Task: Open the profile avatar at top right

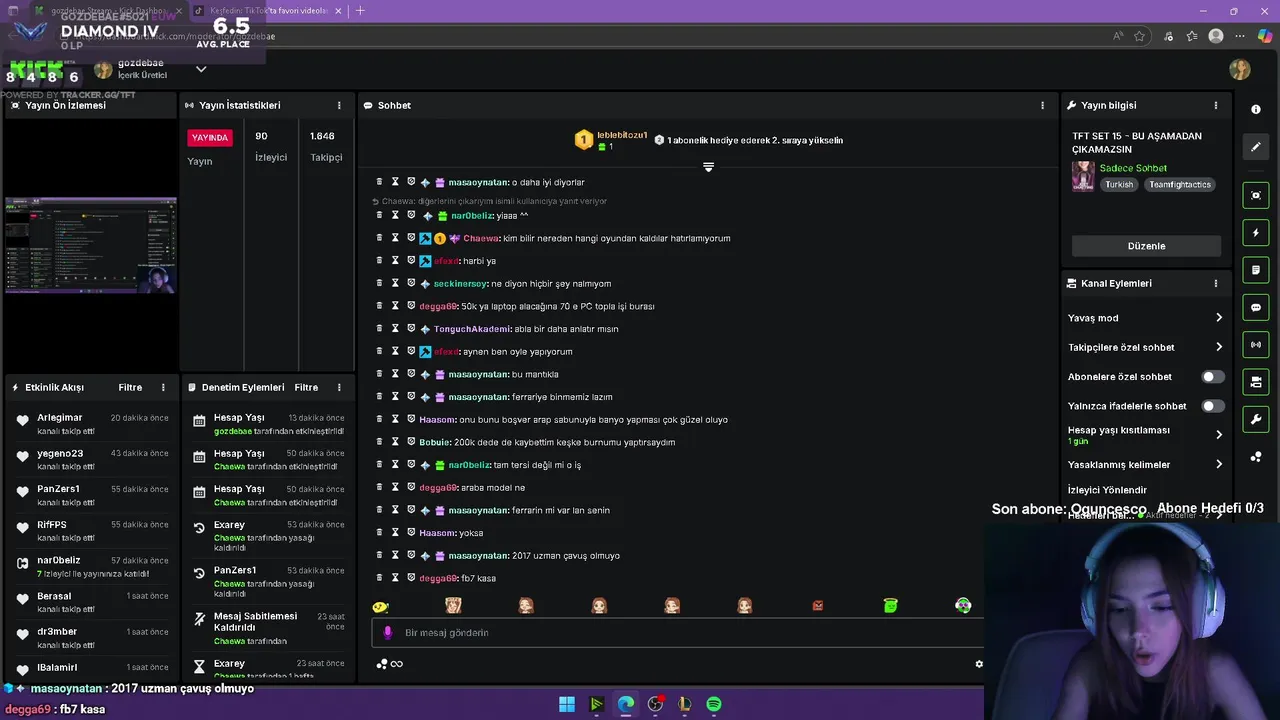Action: [1240, 69]
